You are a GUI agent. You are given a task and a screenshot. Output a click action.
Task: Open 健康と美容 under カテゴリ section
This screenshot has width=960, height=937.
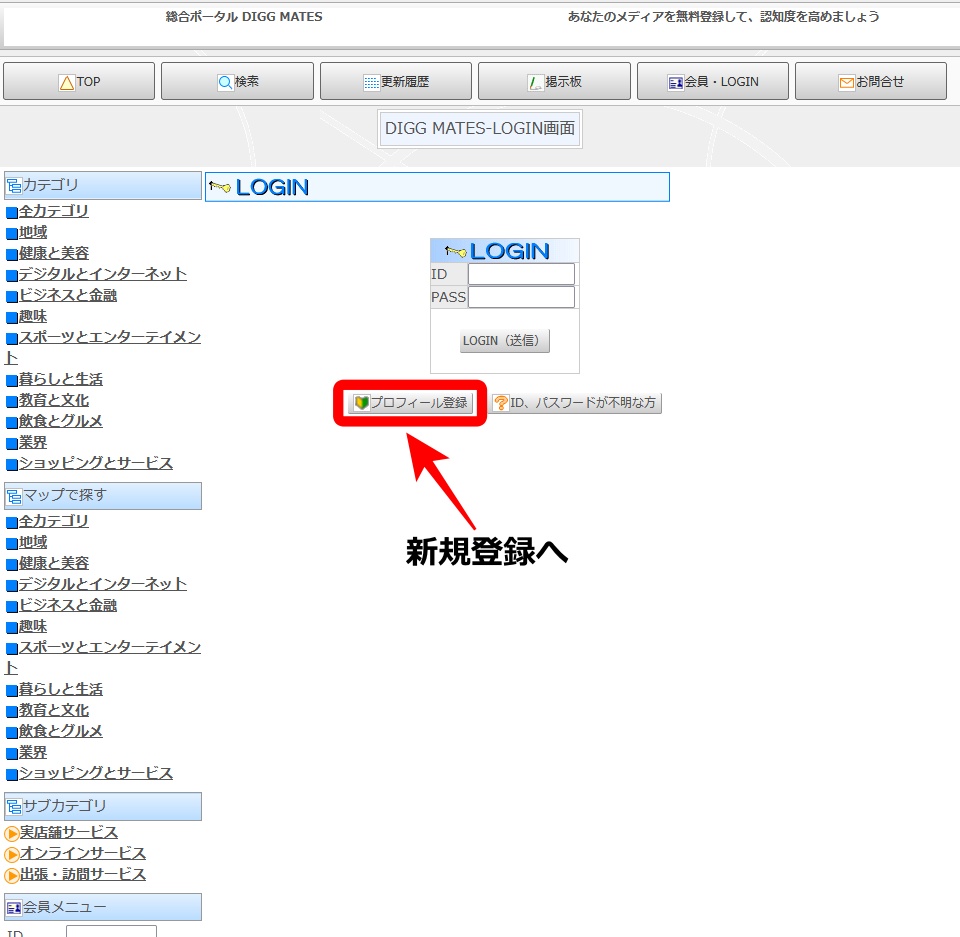click(x=53, y=253)
